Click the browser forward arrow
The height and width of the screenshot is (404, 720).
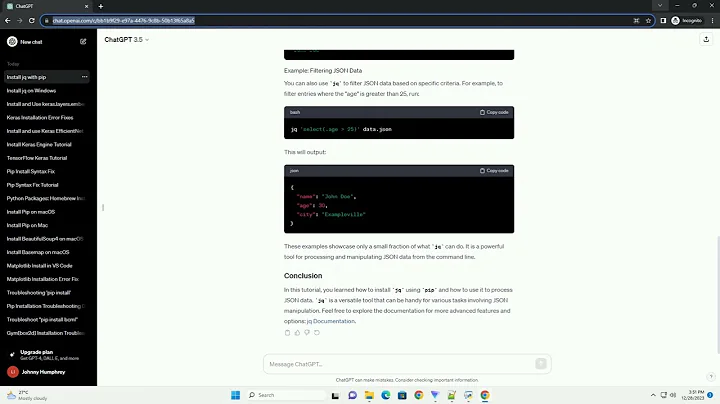(19, 20)
